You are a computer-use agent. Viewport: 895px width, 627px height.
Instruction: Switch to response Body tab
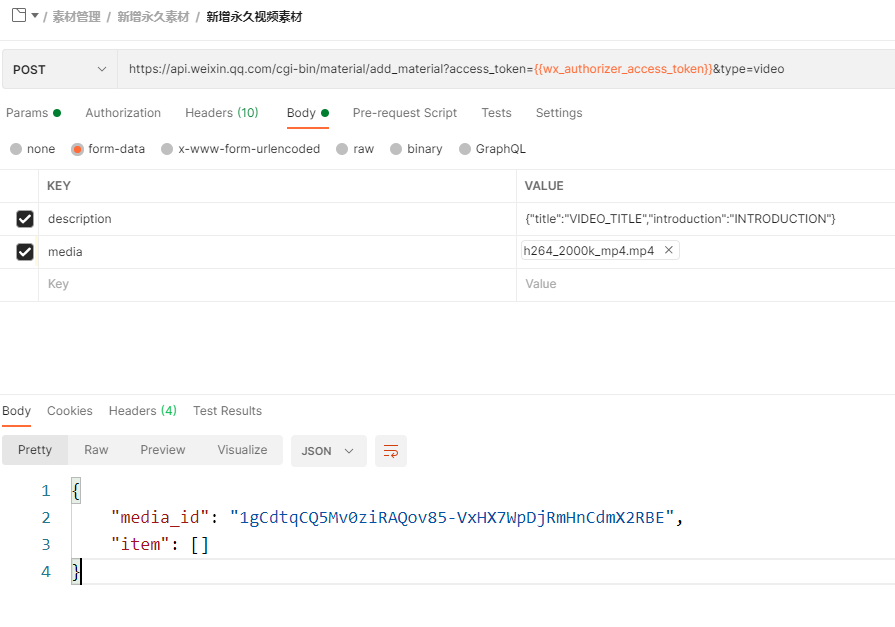[x=17, y=411]
